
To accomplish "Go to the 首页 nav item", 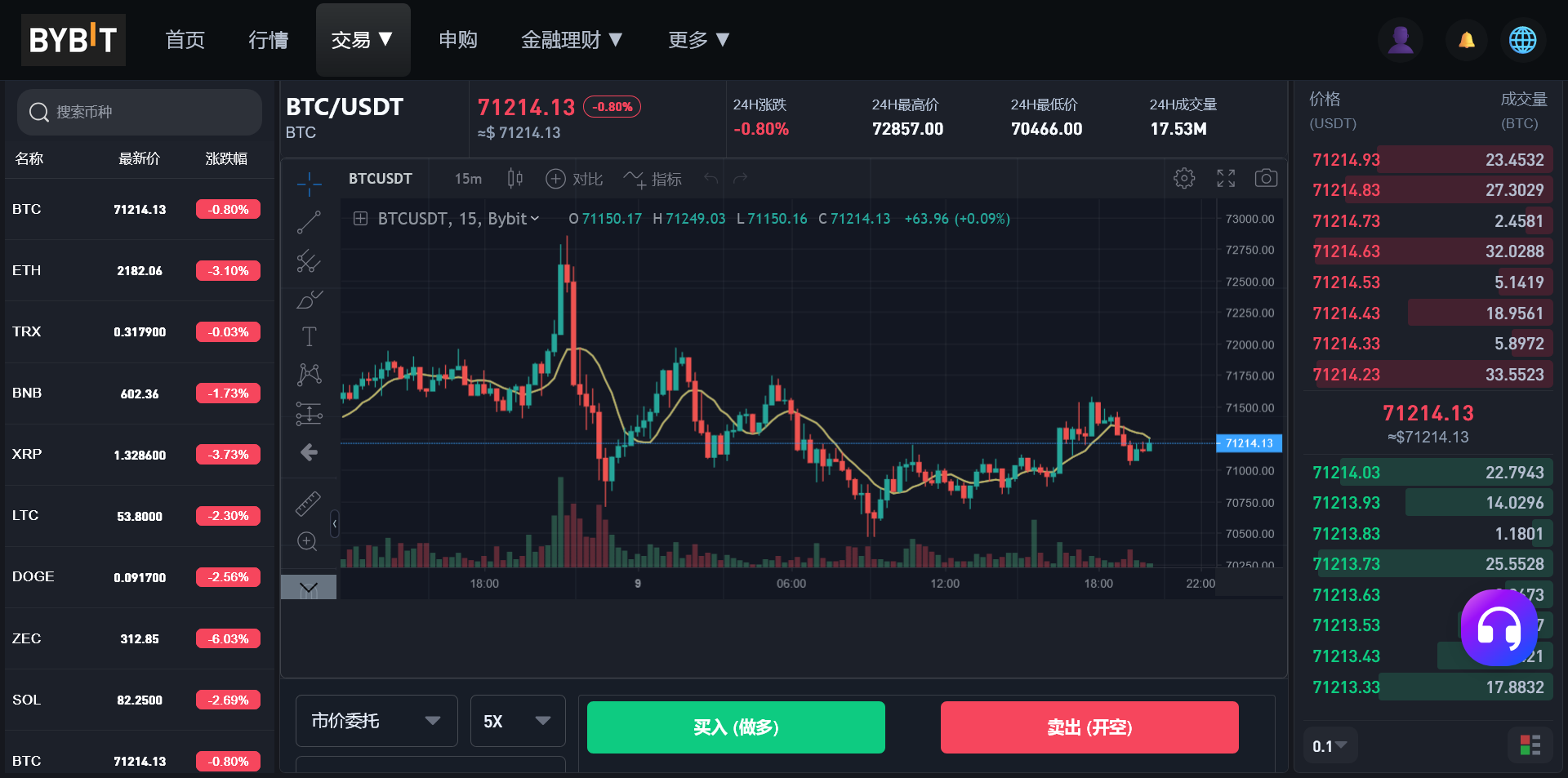I will (x=185, y=39).
